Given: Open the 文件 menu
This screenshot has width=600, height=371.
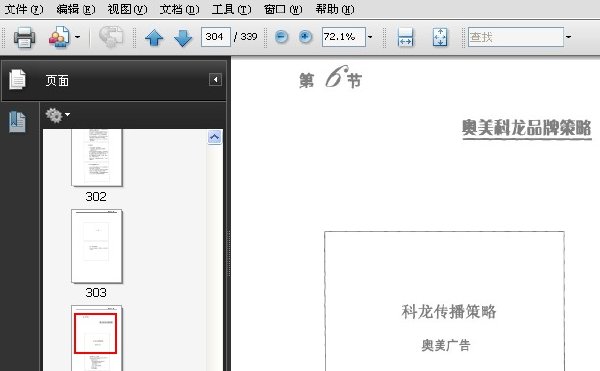Looking at the screenshot, I should [x=24, y=9].
